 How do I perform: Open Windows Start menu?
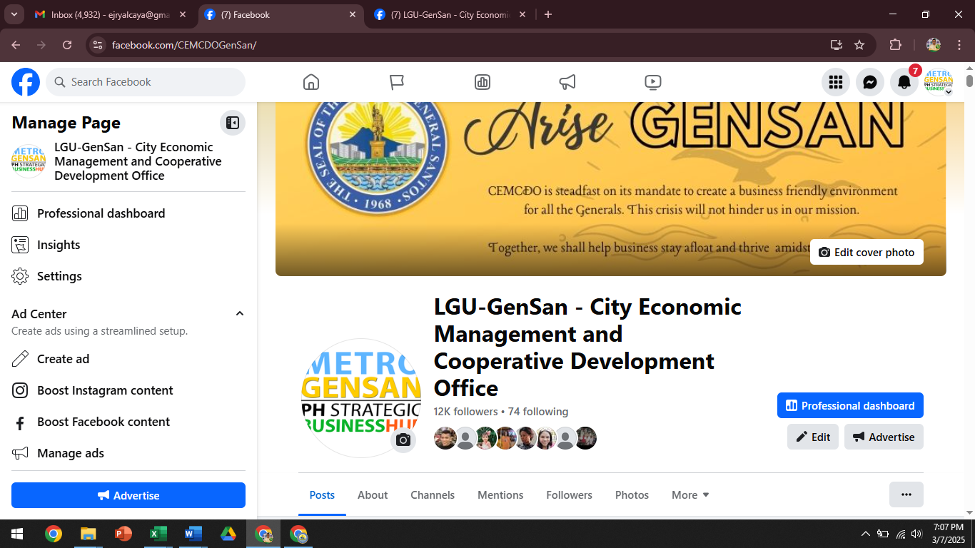pos(17,534)
